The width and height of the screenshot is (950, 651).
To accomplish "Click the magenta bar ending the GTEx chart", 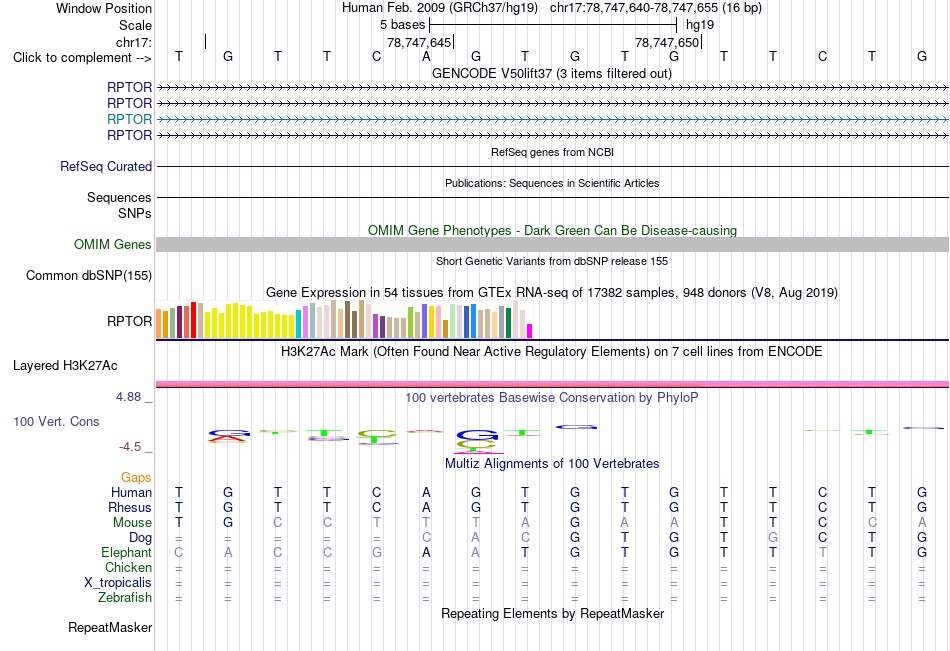I will click(x=530, y=331).
